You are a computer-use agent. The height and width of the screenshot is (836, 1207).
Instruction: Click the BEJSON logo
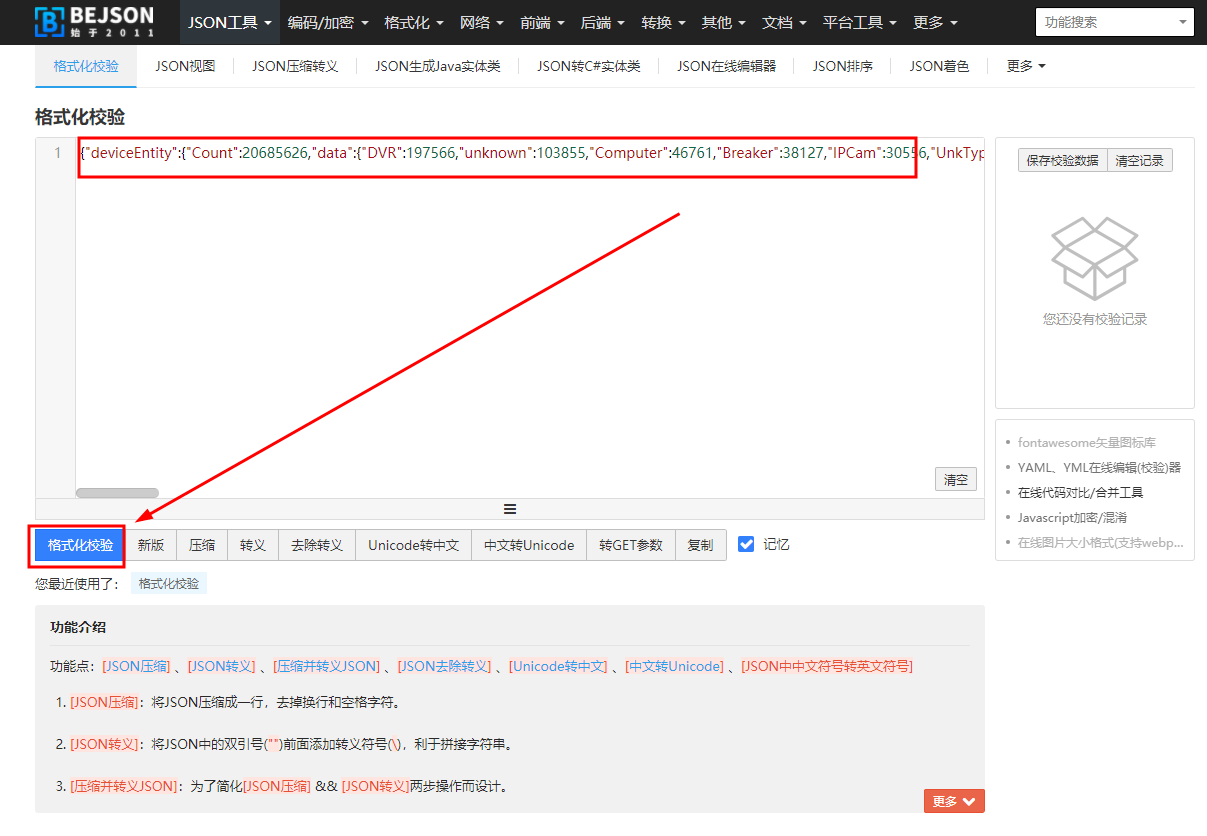[x=94, y=21]
